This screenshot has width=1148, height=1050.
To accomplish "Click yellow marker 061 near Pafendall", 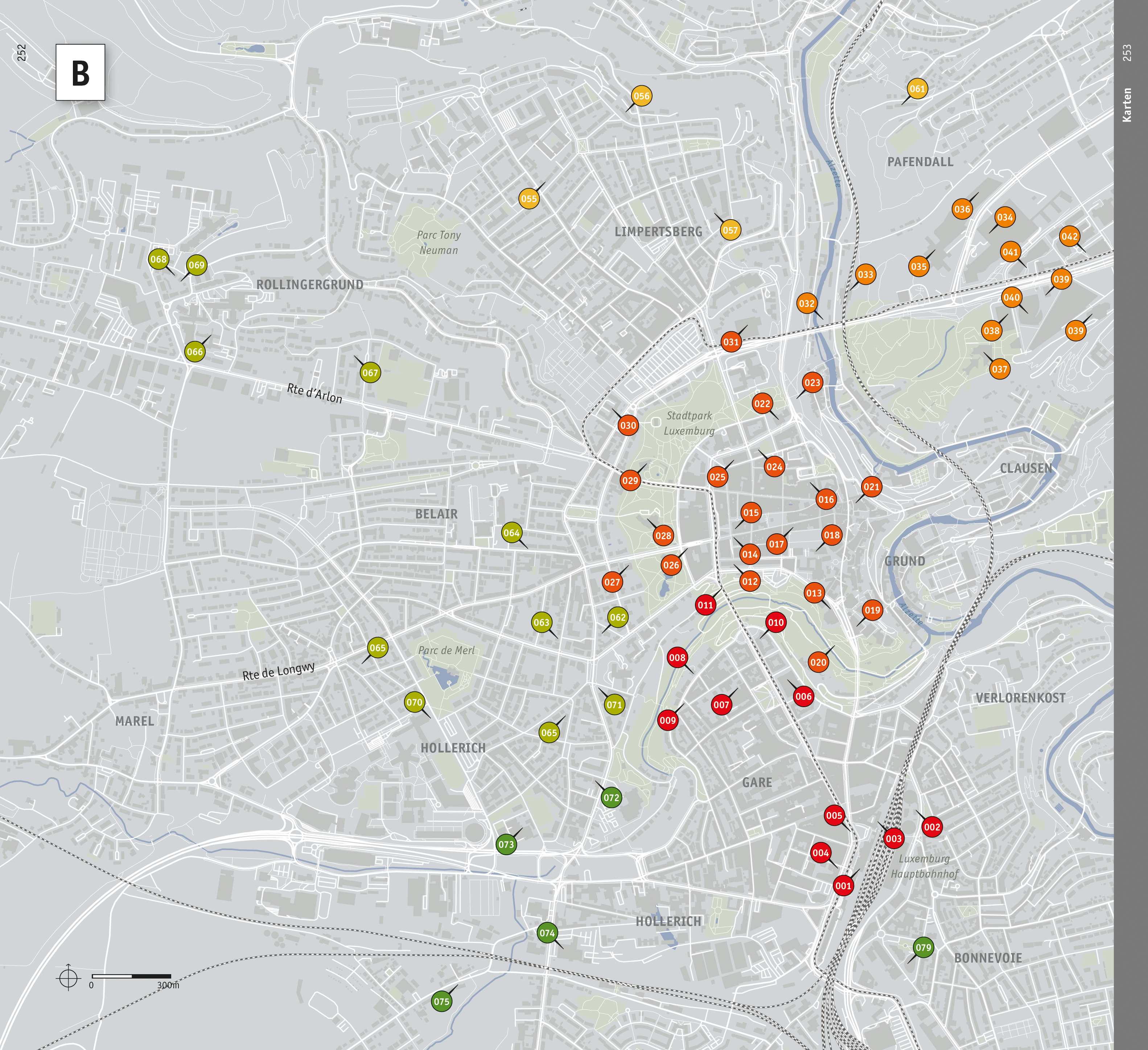I will (x=917, y=88).
